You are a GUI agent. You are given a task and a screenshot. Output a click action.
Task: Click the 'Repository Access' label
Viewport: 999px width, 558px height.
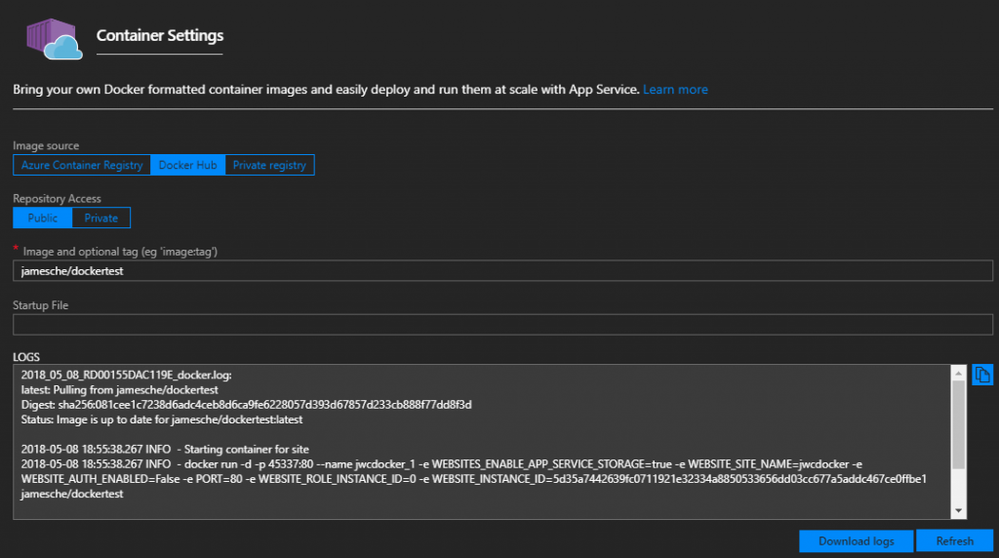57,199
